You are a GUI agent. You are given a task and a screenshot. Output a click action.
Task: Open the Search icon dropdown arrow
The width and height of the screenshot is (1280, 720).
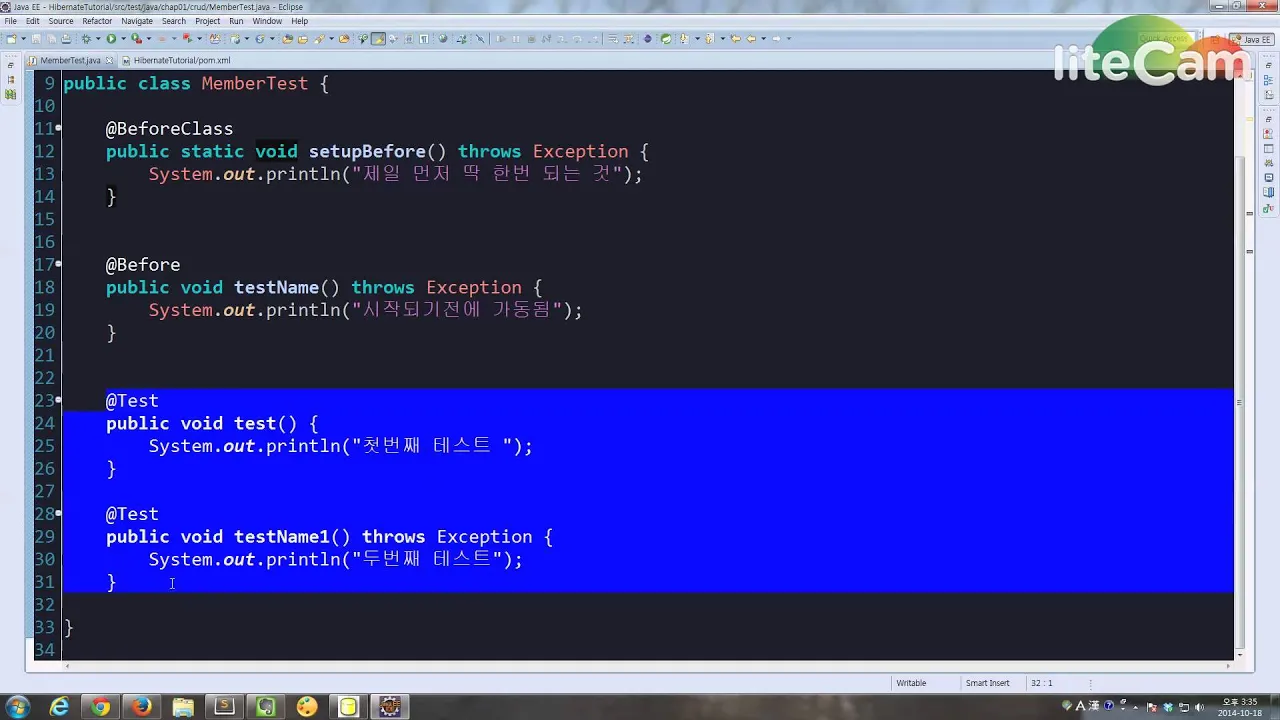pyautogui.click(x=331, y=39)
